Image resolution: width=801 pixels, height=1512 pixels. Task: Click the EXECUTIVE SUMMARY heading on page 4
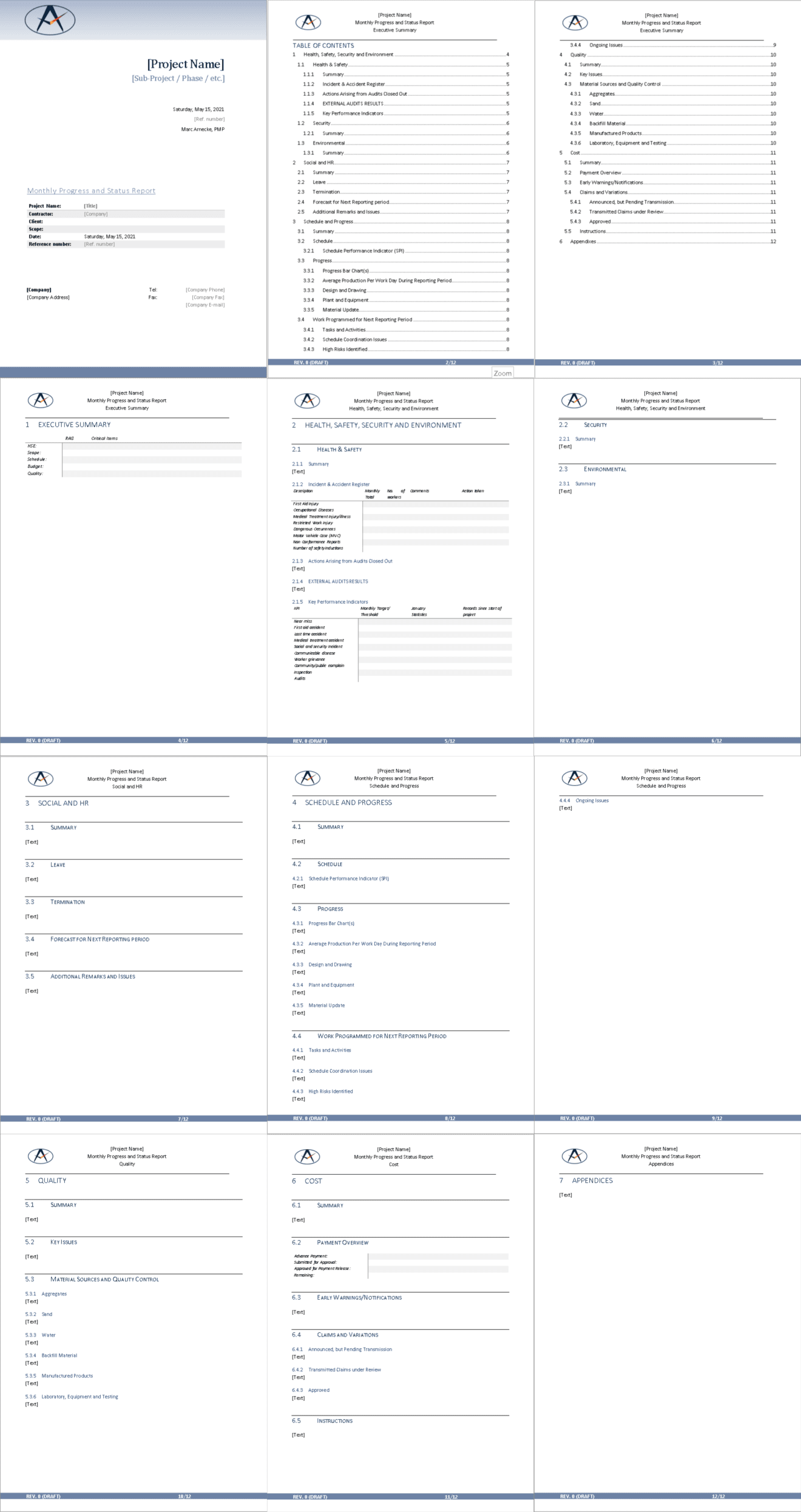coord(68,425)
